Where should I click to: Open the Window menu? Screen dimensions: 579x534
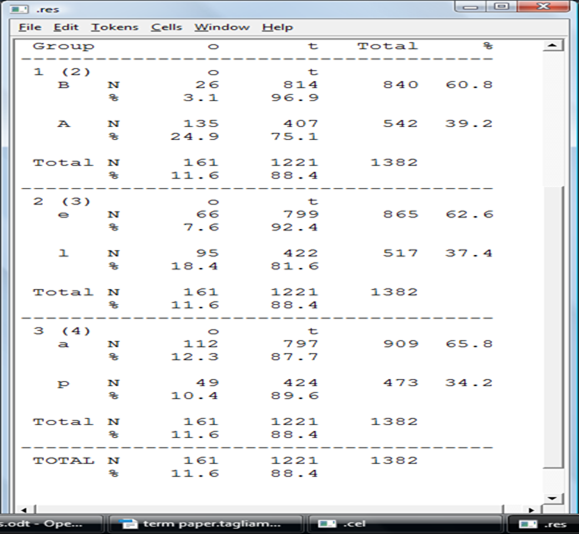click(222, 27)
